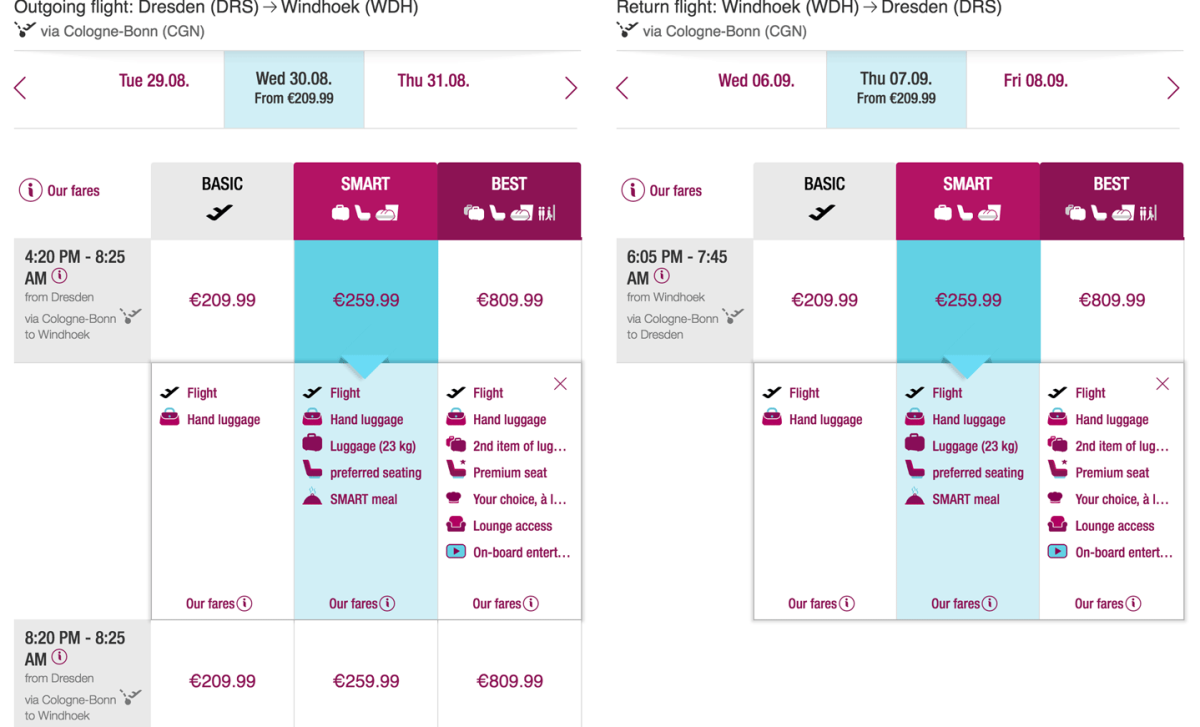Select the Fri 08.09. return date tab
This screenshot has width=1200, height=727.
1035,81
